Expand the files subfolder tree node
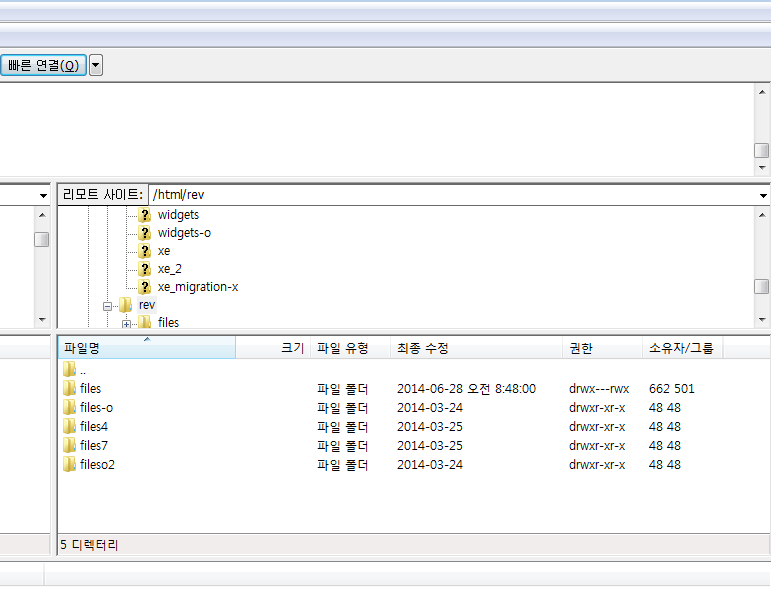Image resolution: width=771 pixels, height=613 pixels. coord(126,324)
